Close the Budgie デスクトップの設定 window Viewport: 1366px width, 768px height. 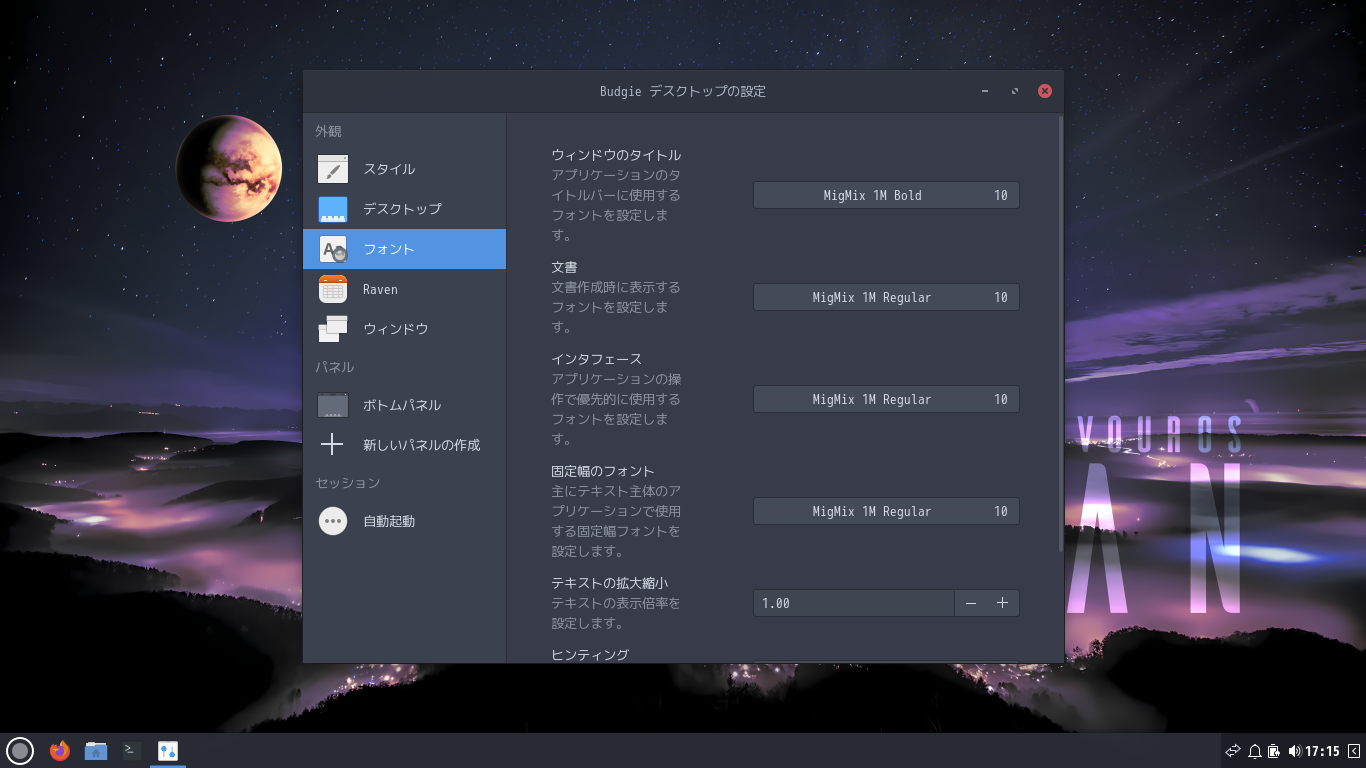[x=1045, y=91]
